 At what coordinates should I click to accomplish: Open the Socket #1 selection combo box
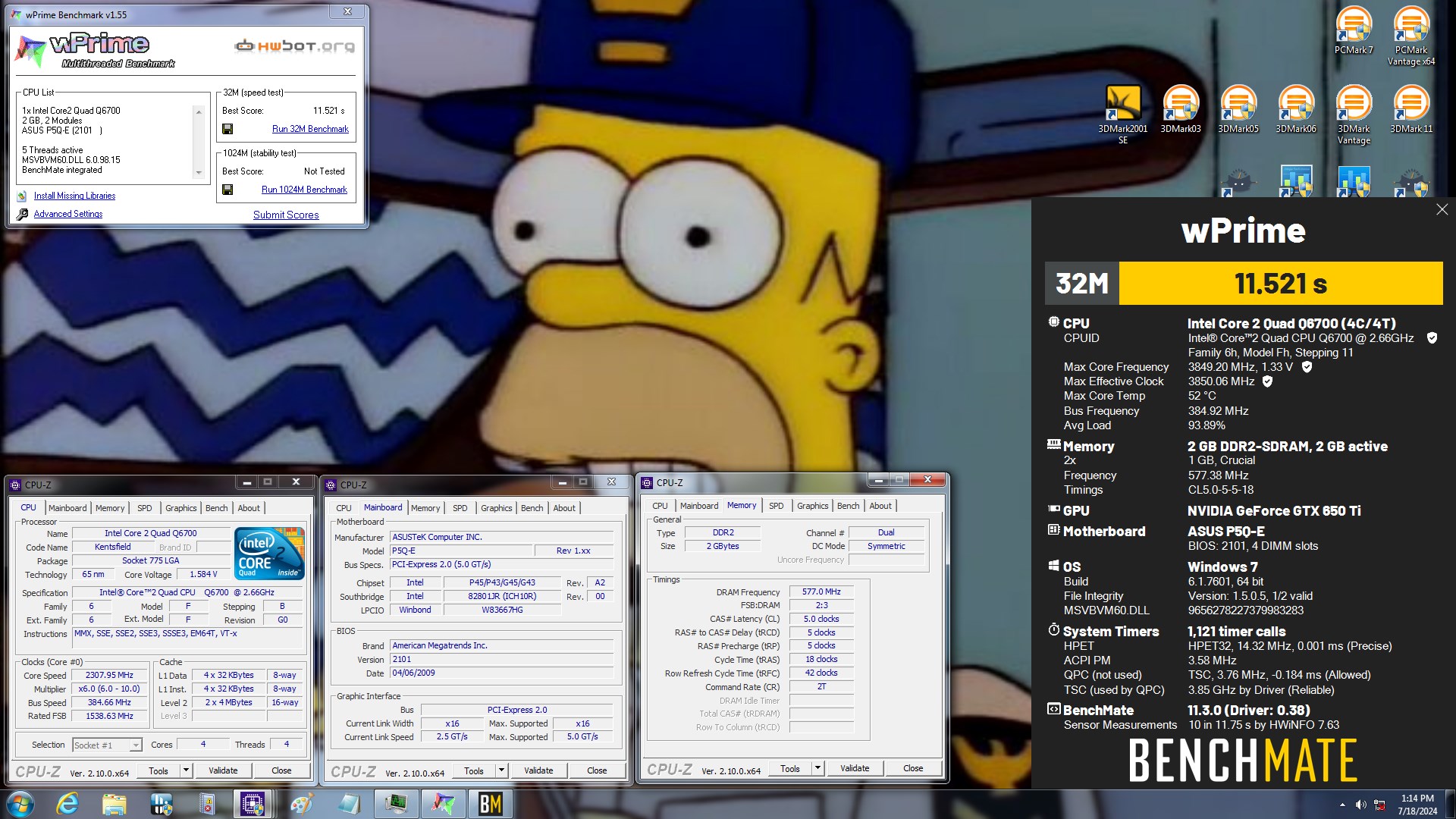coord(107,745)
